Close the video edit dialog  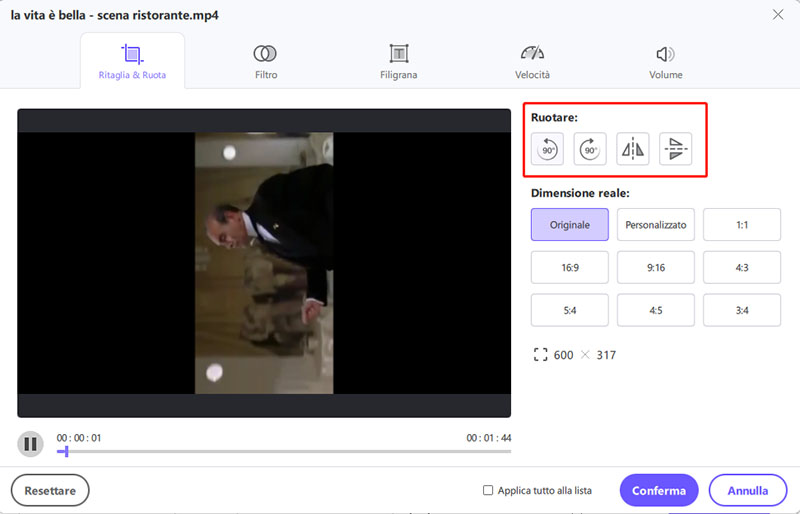coord(778,15)
